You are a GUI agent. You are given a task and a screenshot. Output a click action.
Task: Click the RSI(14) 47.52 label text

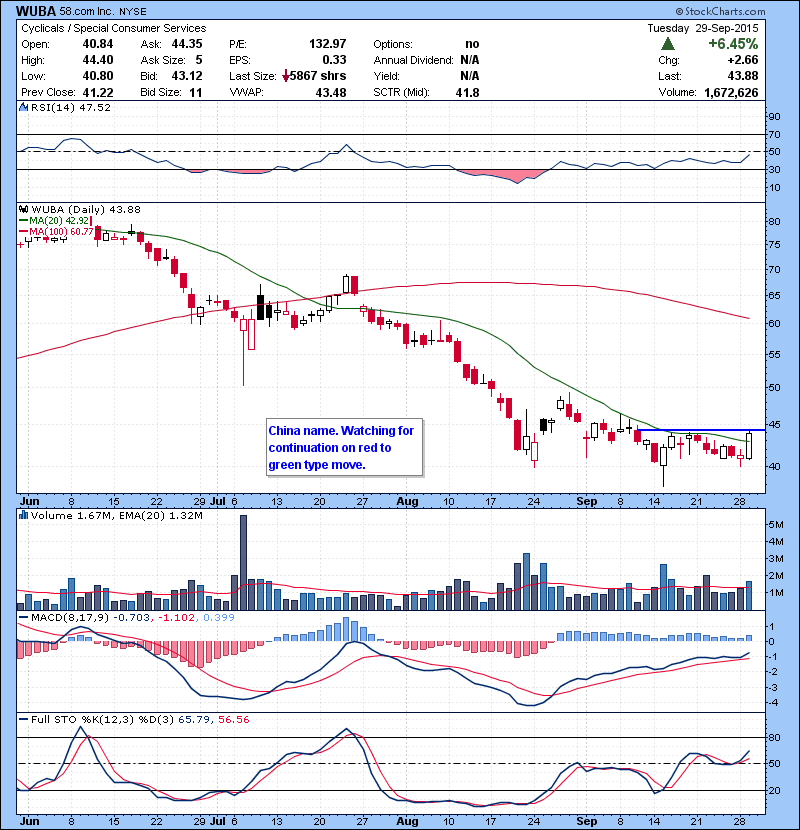[x=71, y=107]
